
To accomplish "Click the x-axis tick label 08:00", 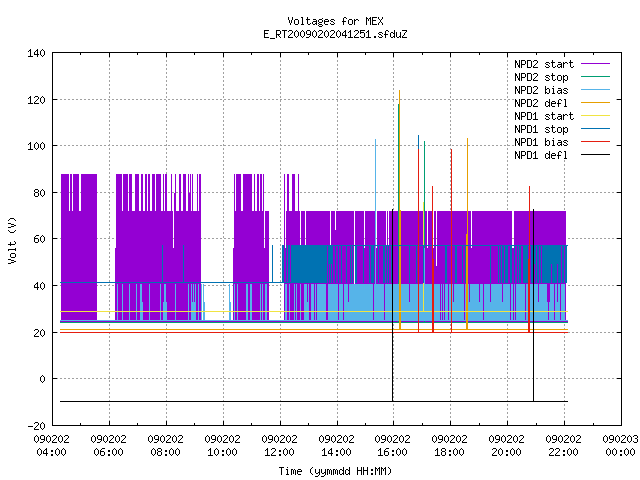I will tap(165, 452).
